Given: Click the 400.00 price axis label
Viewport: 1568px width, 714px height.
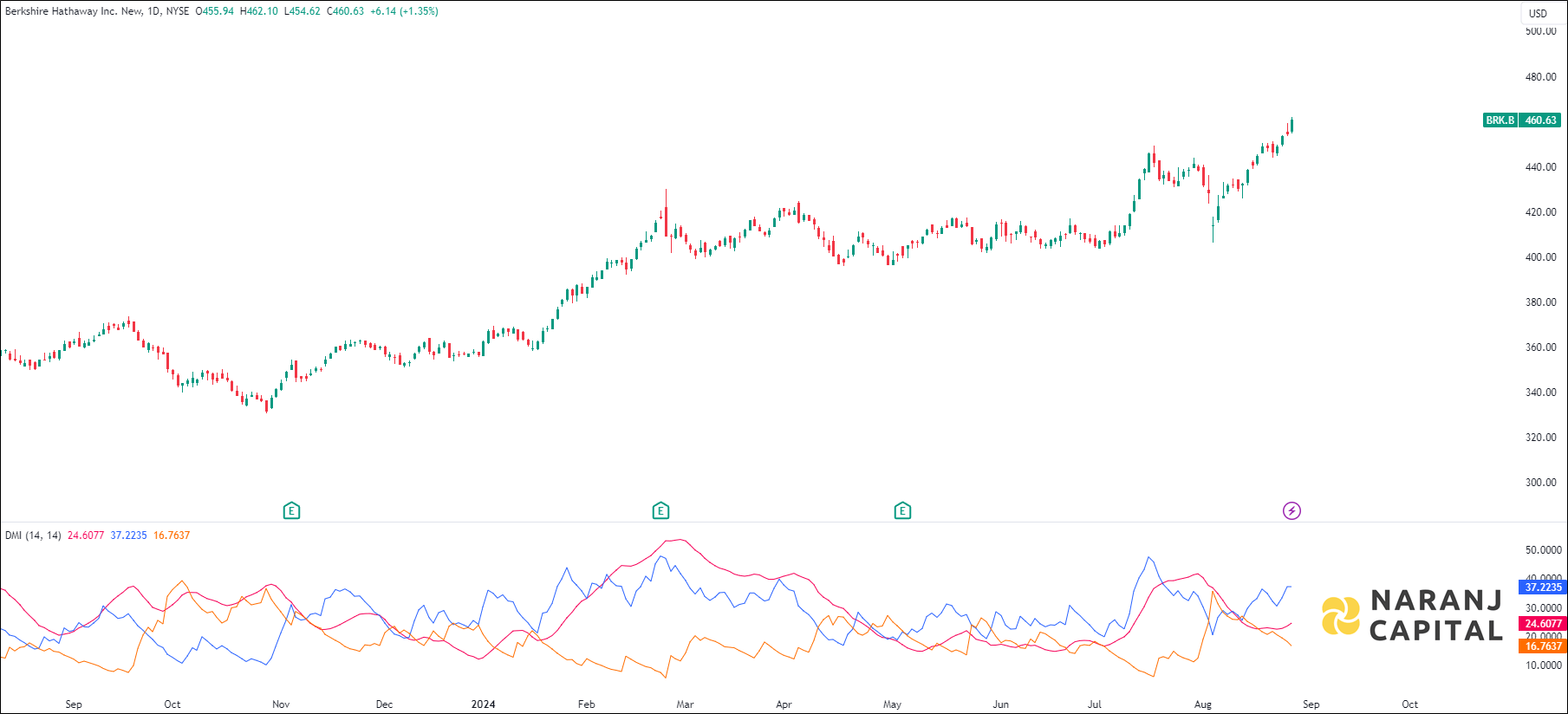Looking at the screenshot, I should coord(1540,257).
